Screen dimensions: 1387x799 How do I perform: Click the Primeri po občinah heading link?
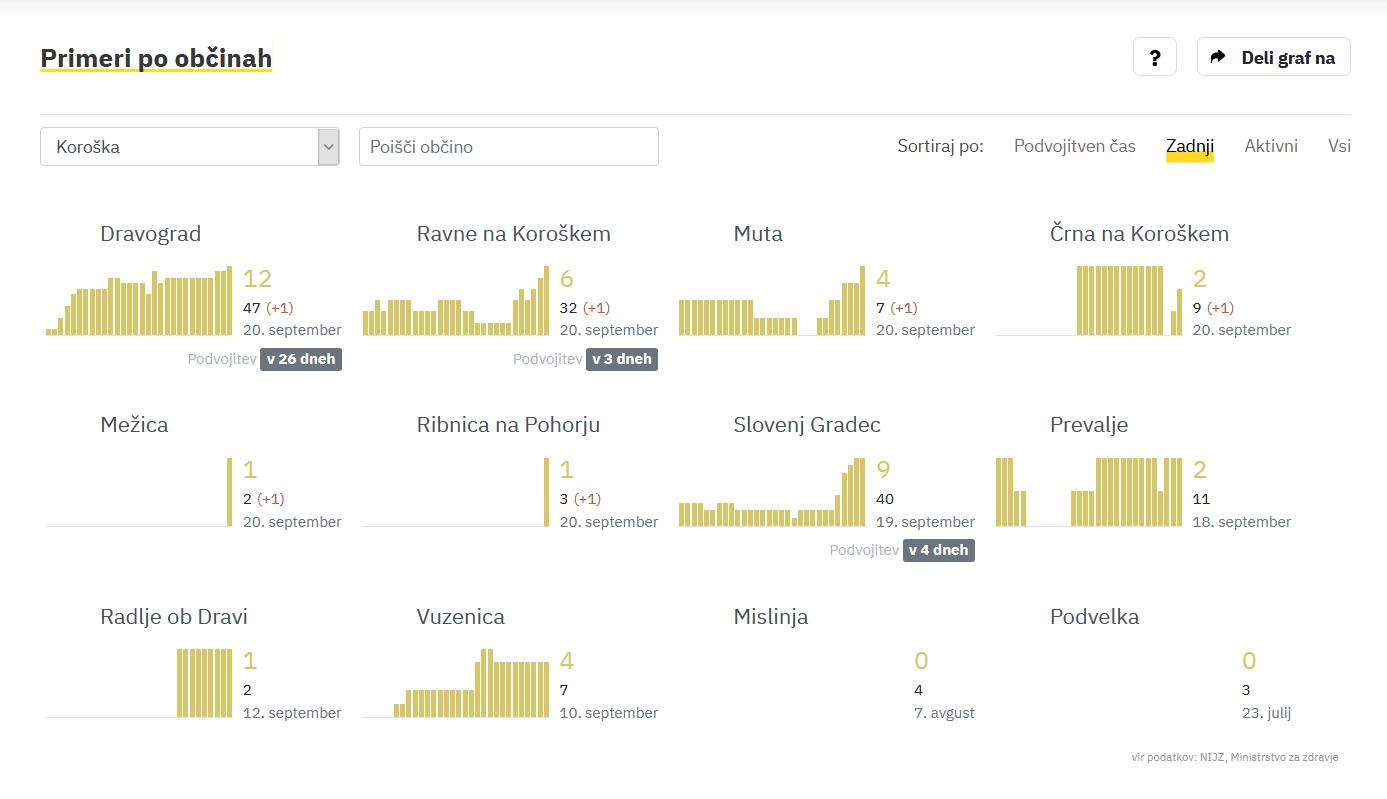click(156, 58)
